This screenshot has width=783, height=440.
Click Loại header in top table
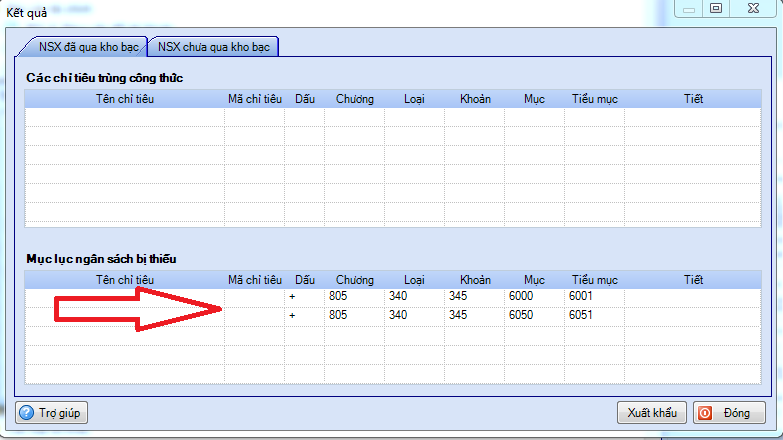[414, 99]
